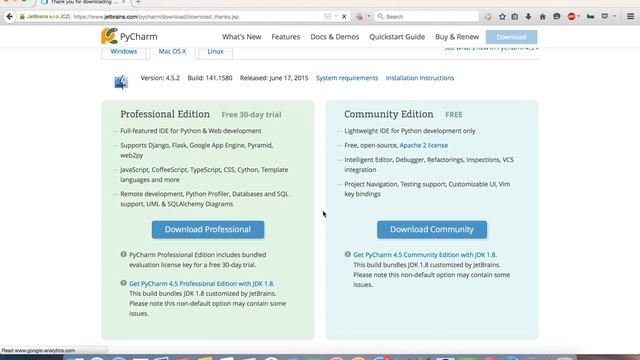Click the green glasses extension icon
The width and height of the screenshot is (640, 360).
coord(590,17)
